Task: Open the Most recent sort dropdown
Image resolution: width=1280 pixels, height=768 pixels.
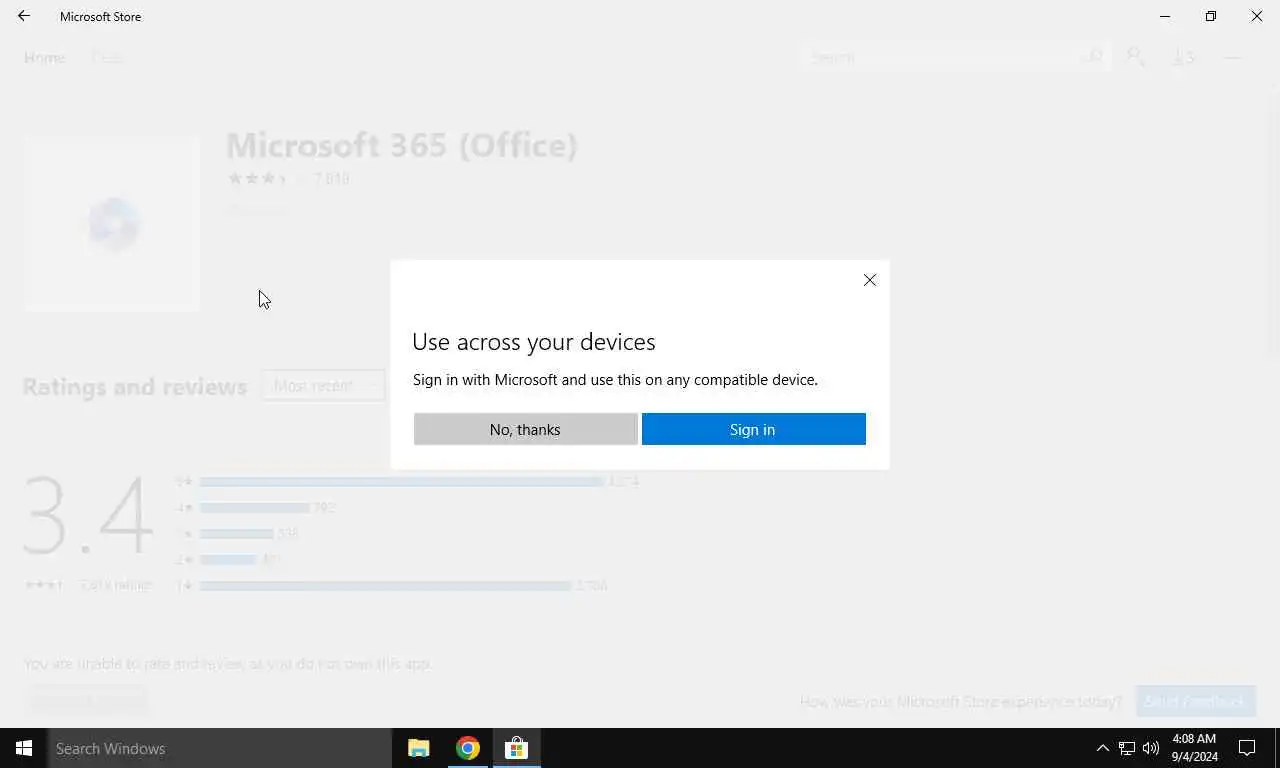Action: pos(324,386)
